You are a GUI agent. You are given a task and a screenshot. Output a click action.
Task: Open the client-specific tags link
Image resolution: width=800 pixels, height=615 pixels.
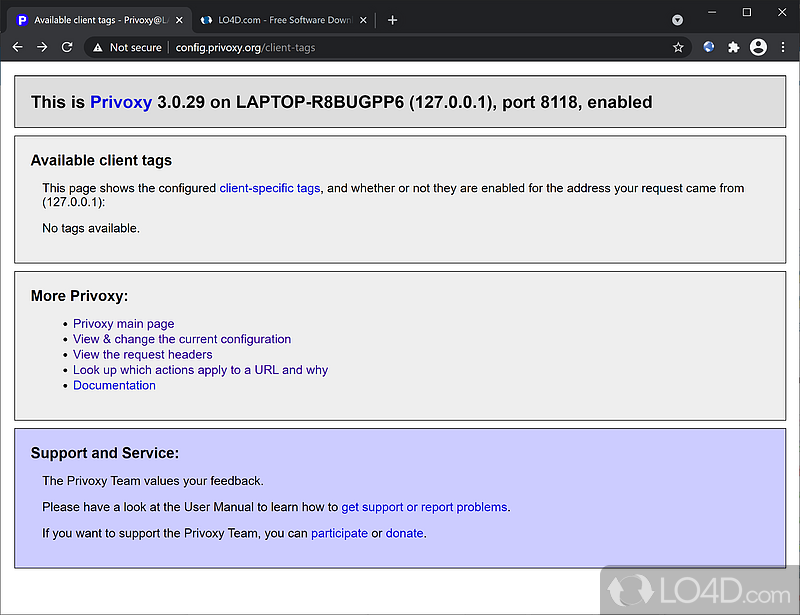pyautogui.click(x=269, y=188)
